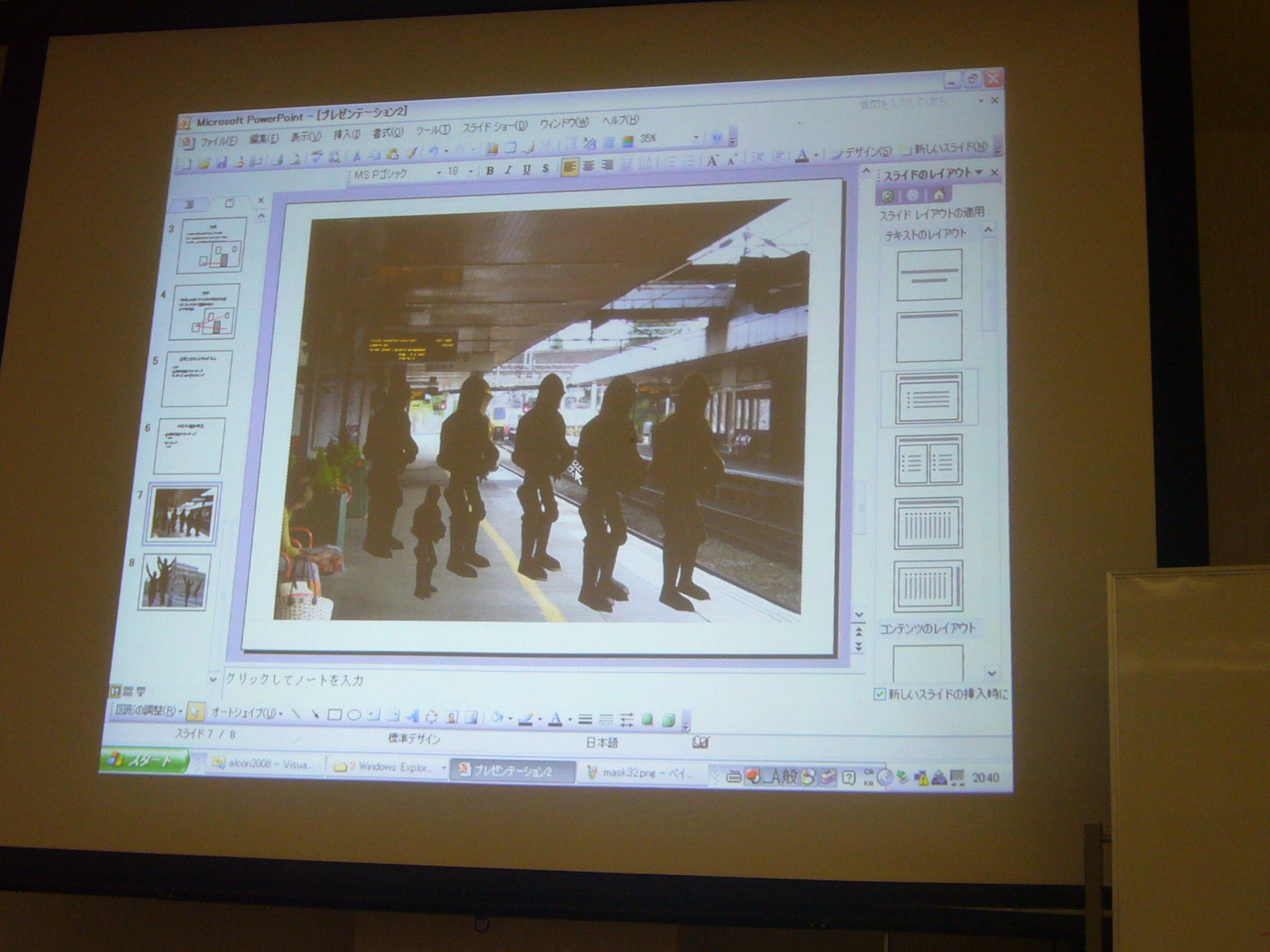Insert a horizontal text box
This screenshot has width=1270, height=952.
(373, 716)
